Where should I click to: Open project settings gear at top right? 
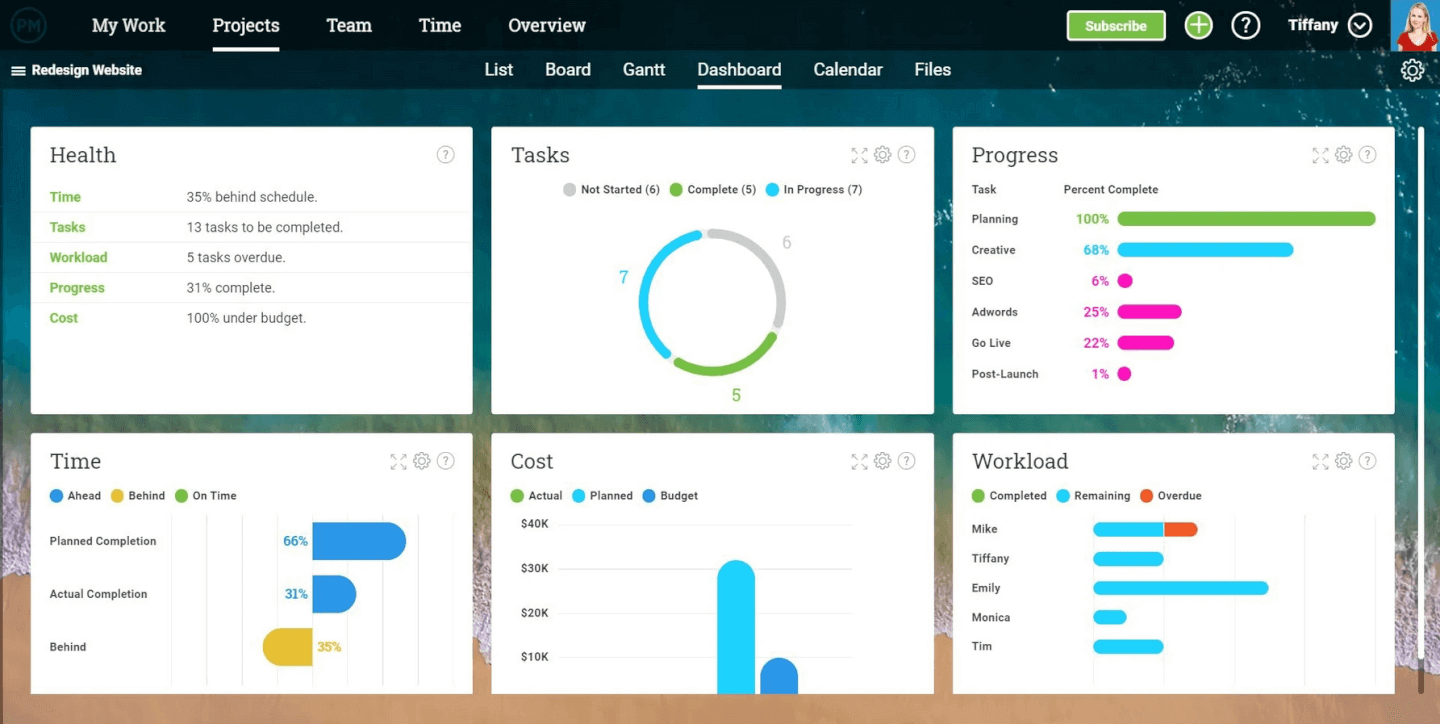pos(1412,70)
